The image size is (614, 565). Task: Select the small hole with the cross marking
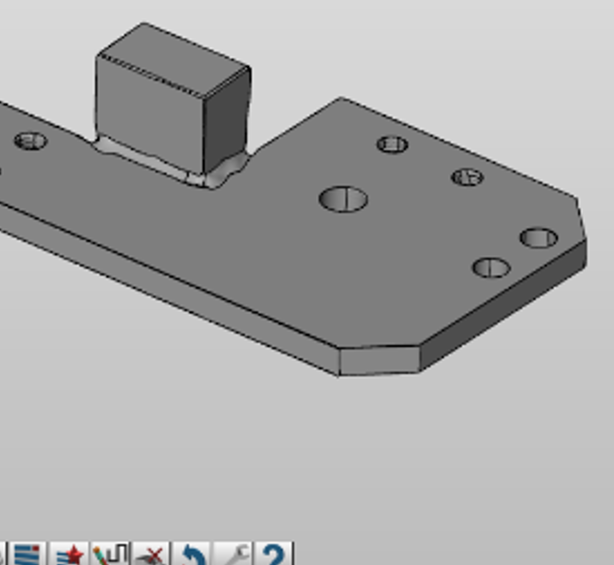pyautogui.click(x=467, y=178)
